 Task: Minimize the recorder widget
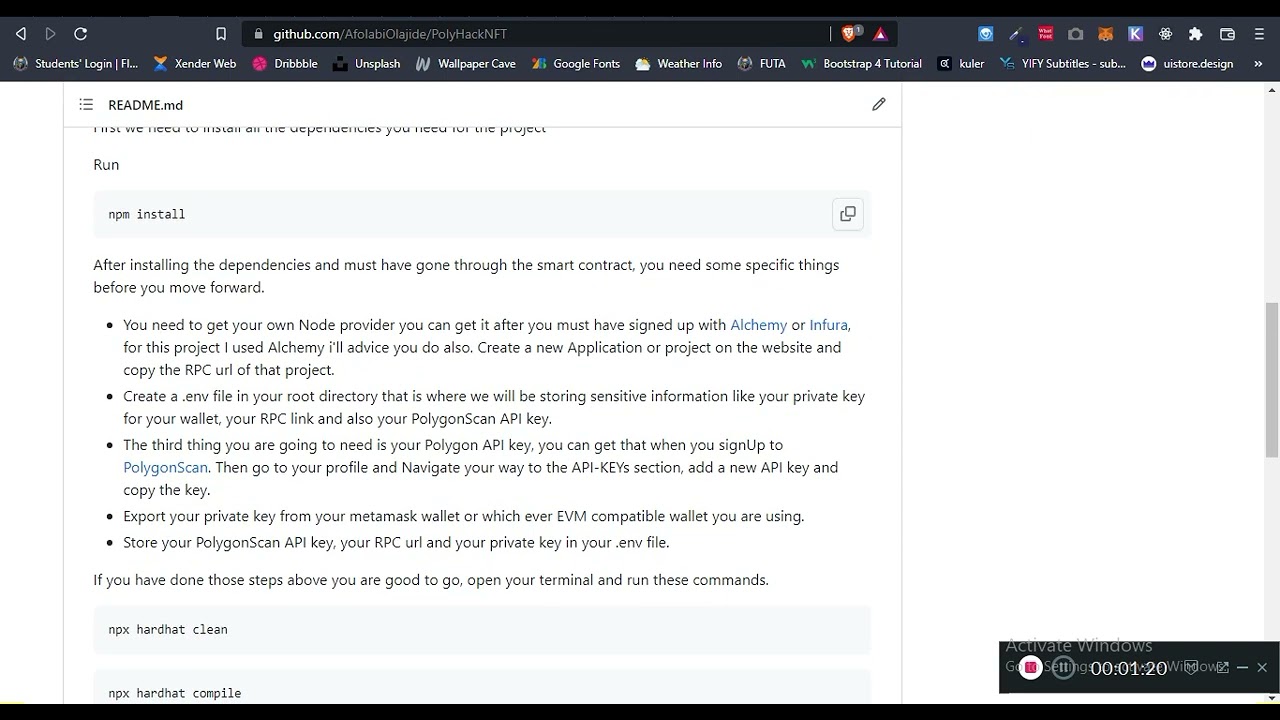point(1242,667)
